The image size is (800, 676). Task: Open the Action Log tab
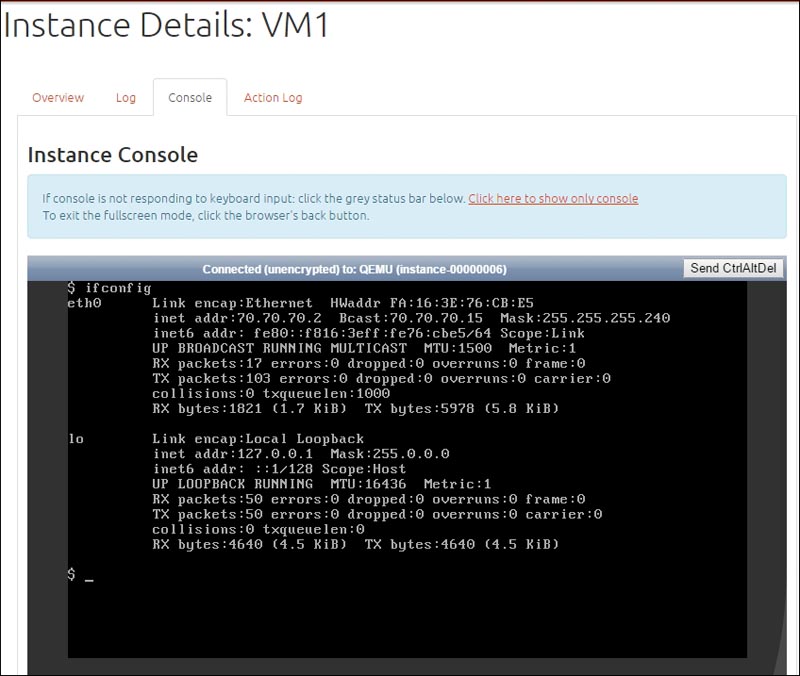point(273,97)
